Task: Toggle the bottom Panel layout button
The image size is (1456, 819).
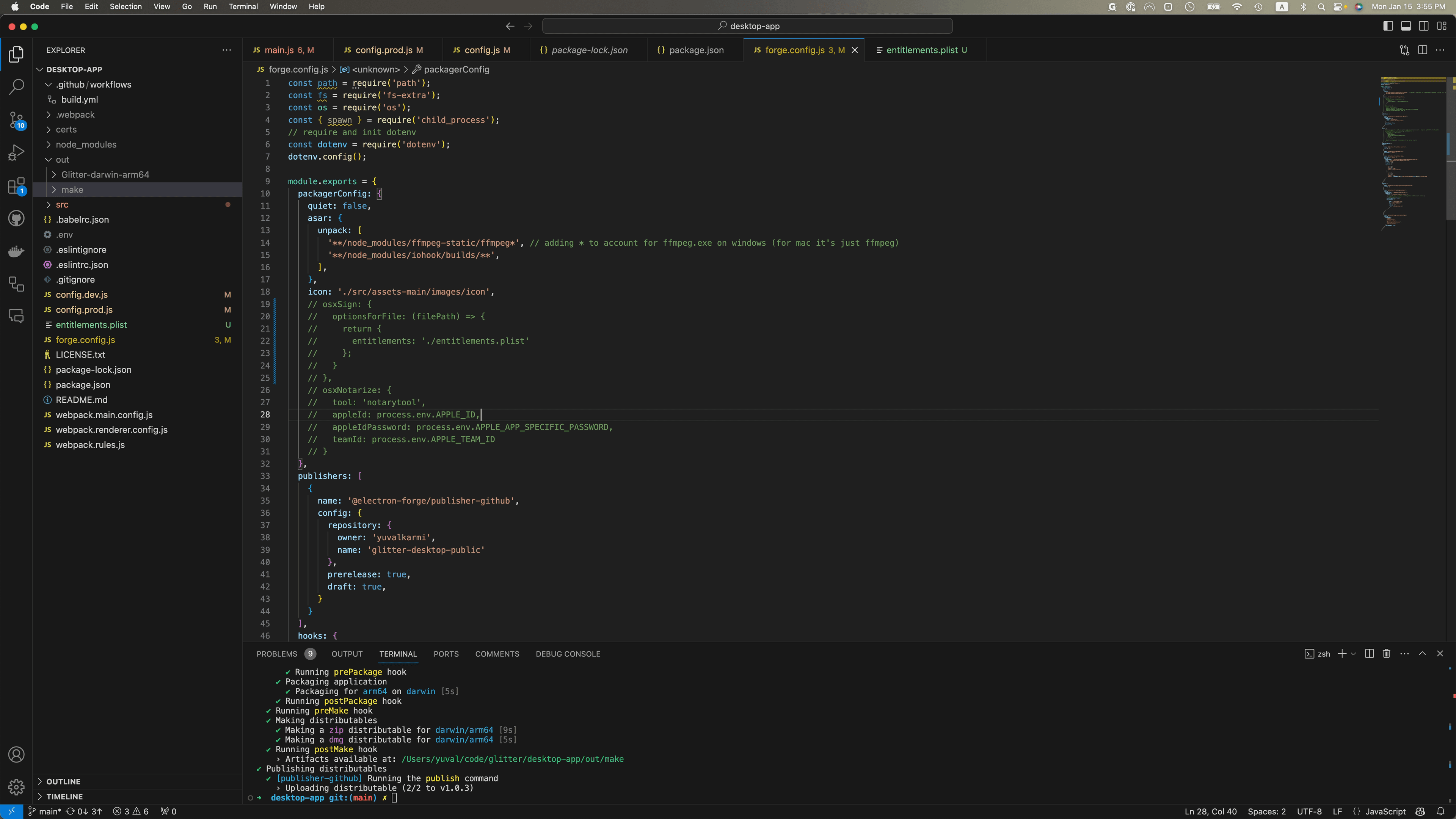Action: pos(1406,26)
